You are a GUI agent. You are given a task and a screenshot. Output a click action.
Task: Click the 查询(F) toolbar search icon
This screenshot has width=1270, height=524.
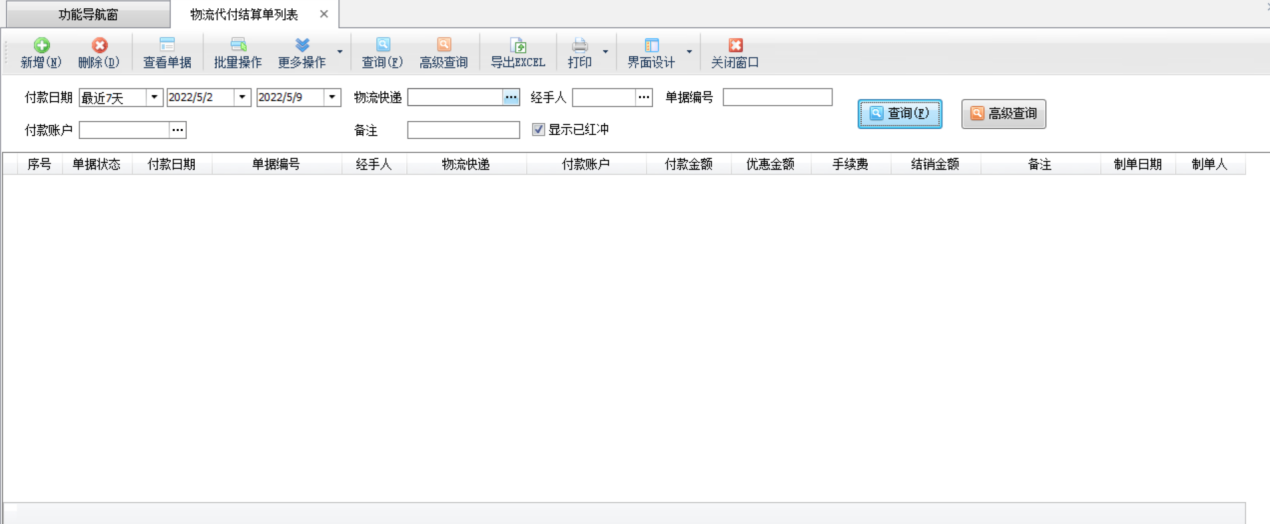pyautogui.click(x=382, y=46)
